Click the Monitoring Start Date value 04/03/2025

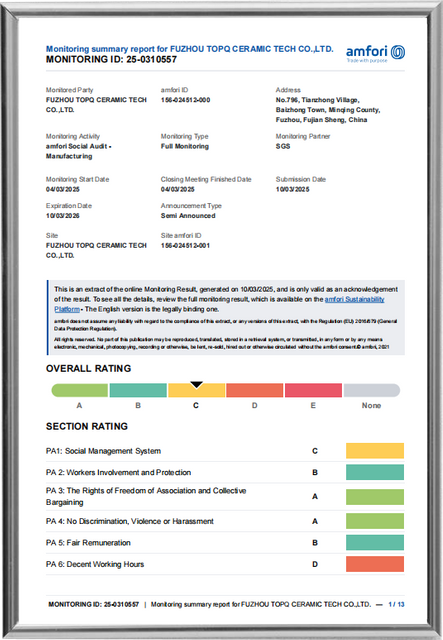tap(62, 189)
